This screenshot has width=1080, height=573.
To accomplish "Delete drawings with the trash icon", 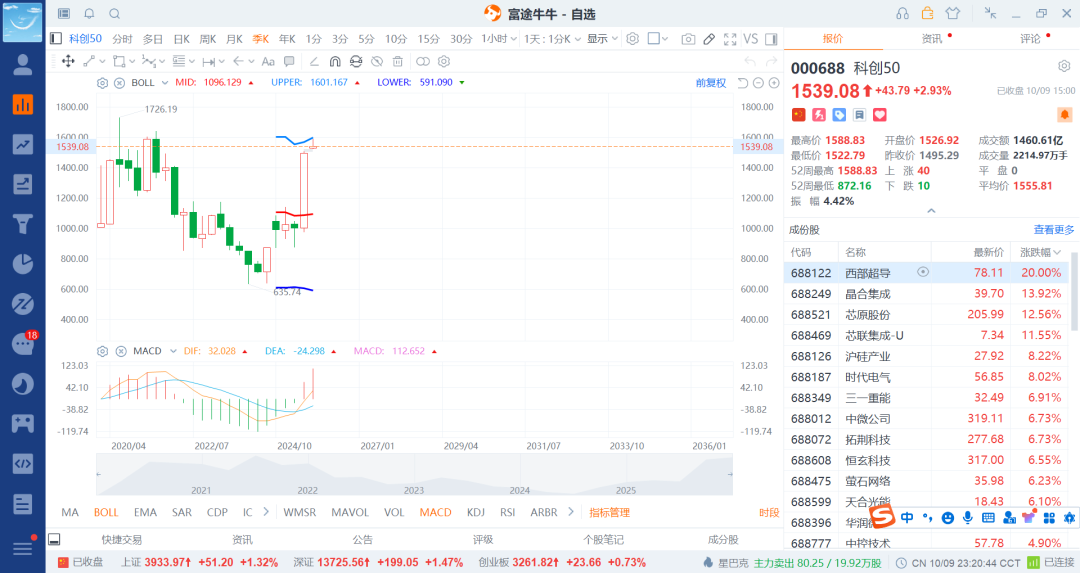I will (397, 61).
